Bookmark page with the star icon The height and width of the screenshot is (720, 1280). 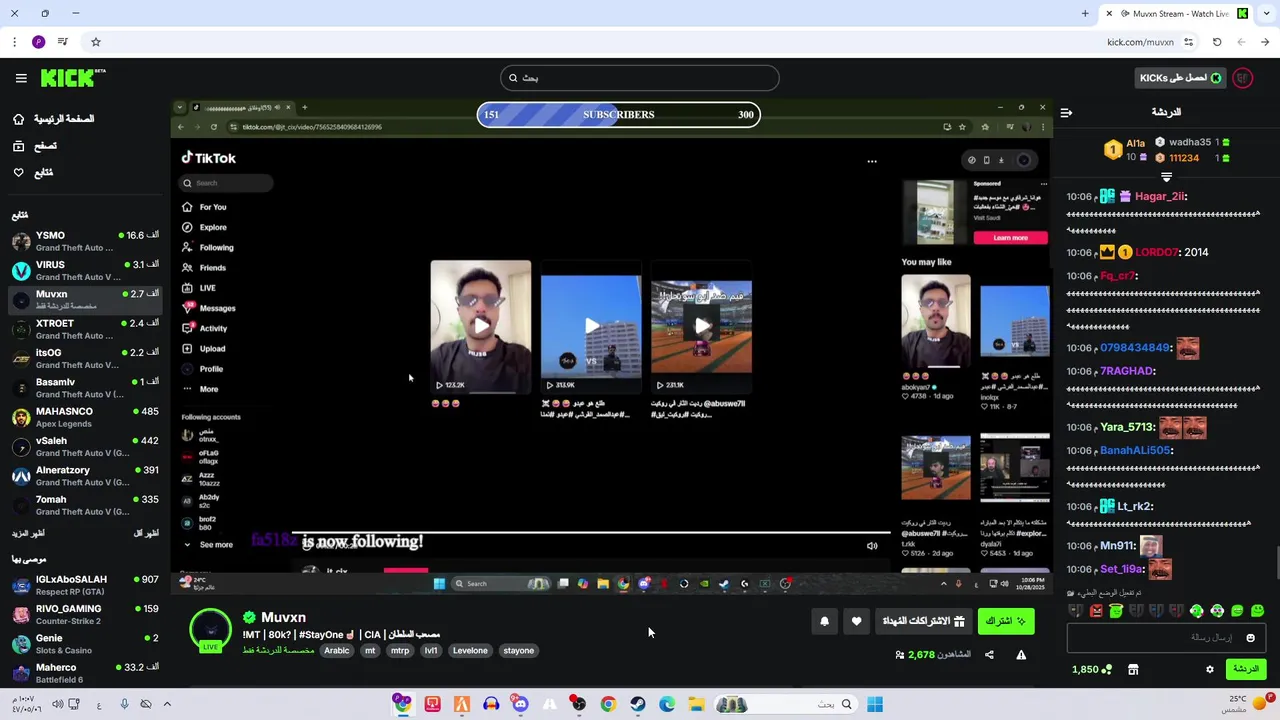click(x=96, y=42)
